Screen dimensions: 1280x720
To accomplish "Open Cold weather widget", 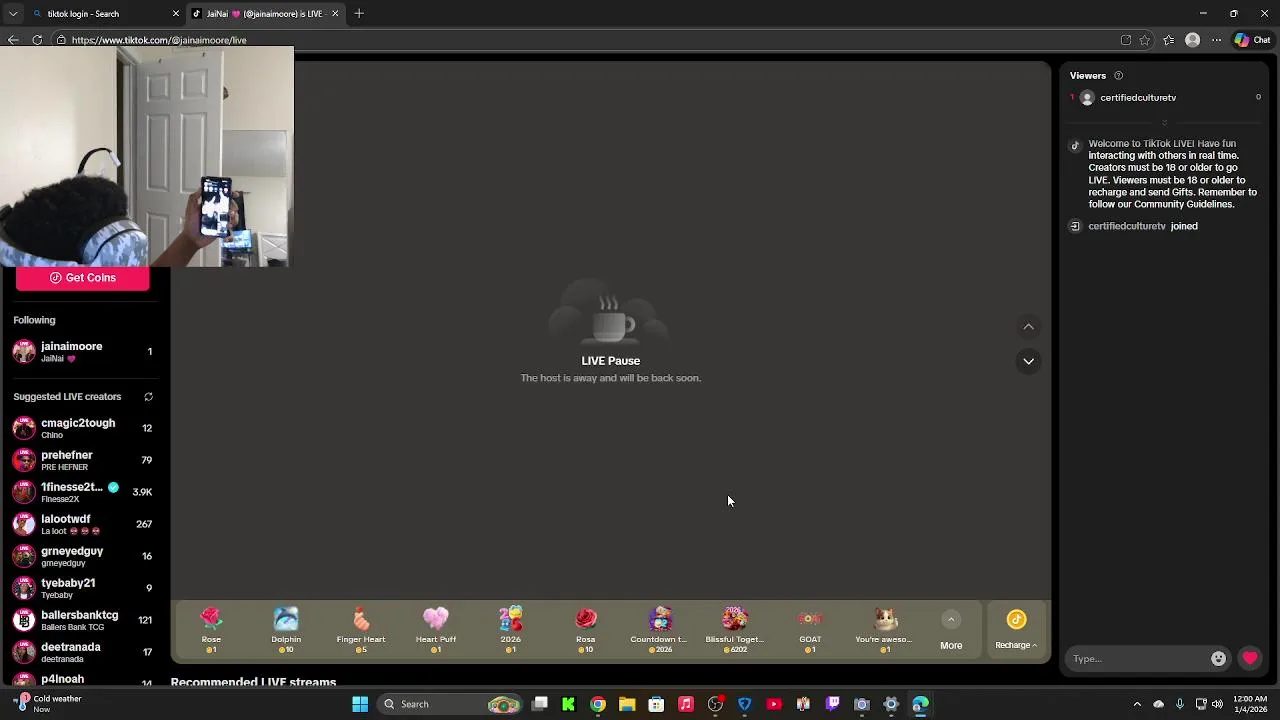I will [48, 704].
